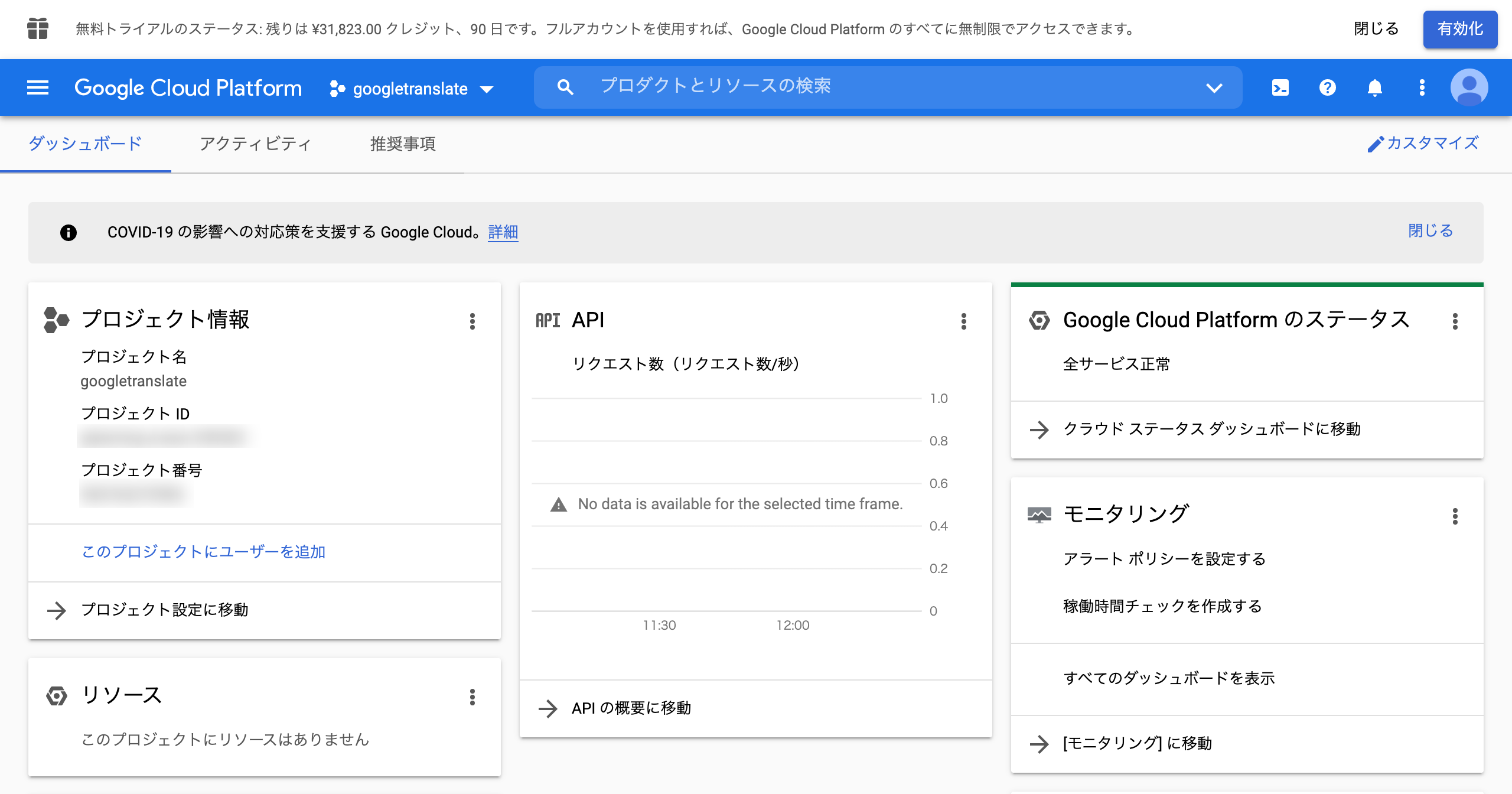Click the API card icon
Image resolution: width=1512 pixels, height=794 pixels.
(x=548, y=320)
